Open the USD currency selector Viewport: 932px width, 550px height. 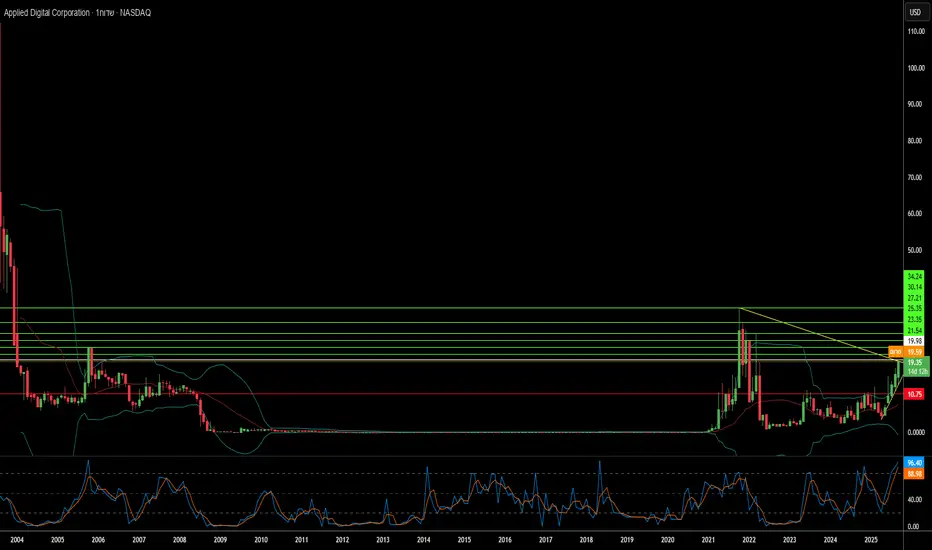pos(916,12)
